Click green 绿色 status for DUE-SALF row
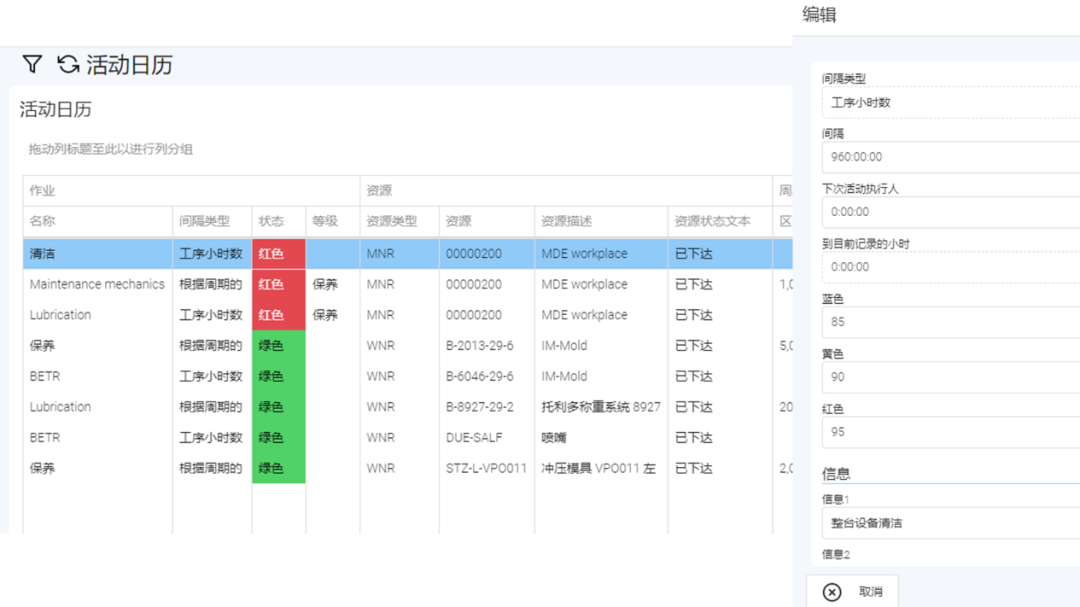The width and height of the screenshot is (1080, 607). [278, 438]
